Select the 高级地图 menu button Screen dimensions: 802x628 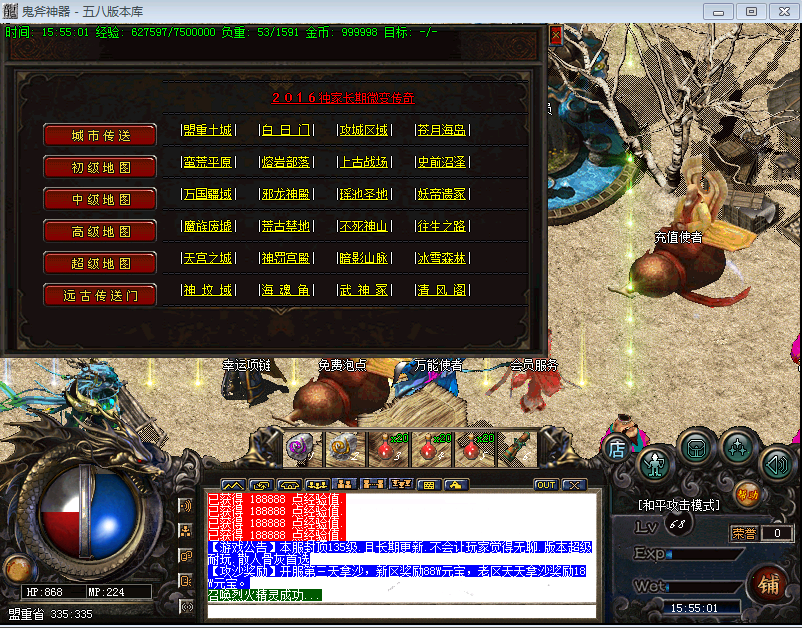point(100,232)
